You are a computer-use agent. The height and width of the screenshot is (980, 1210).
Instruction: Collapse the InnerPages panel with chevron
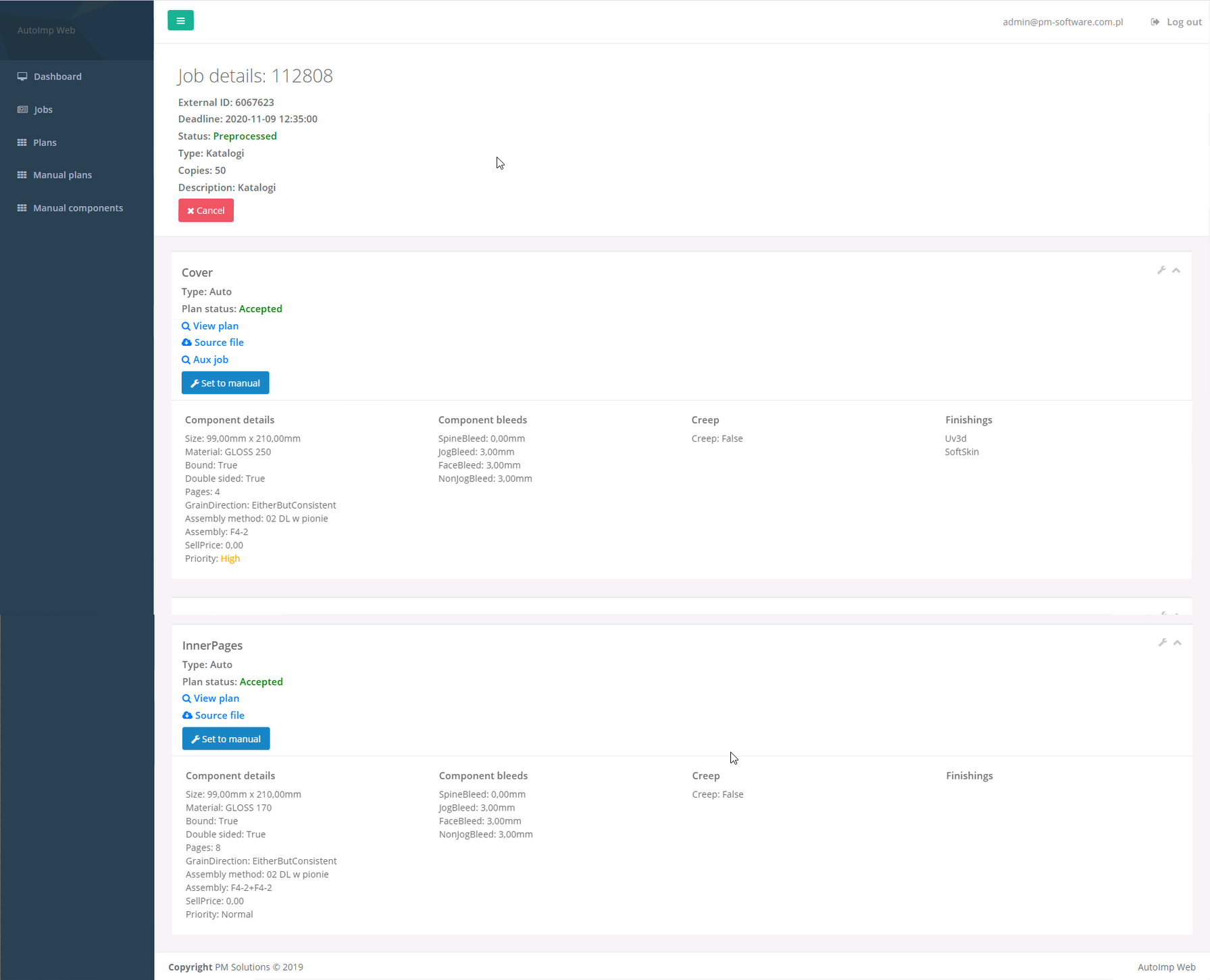pyautogui.click(x=1178, y=642)
